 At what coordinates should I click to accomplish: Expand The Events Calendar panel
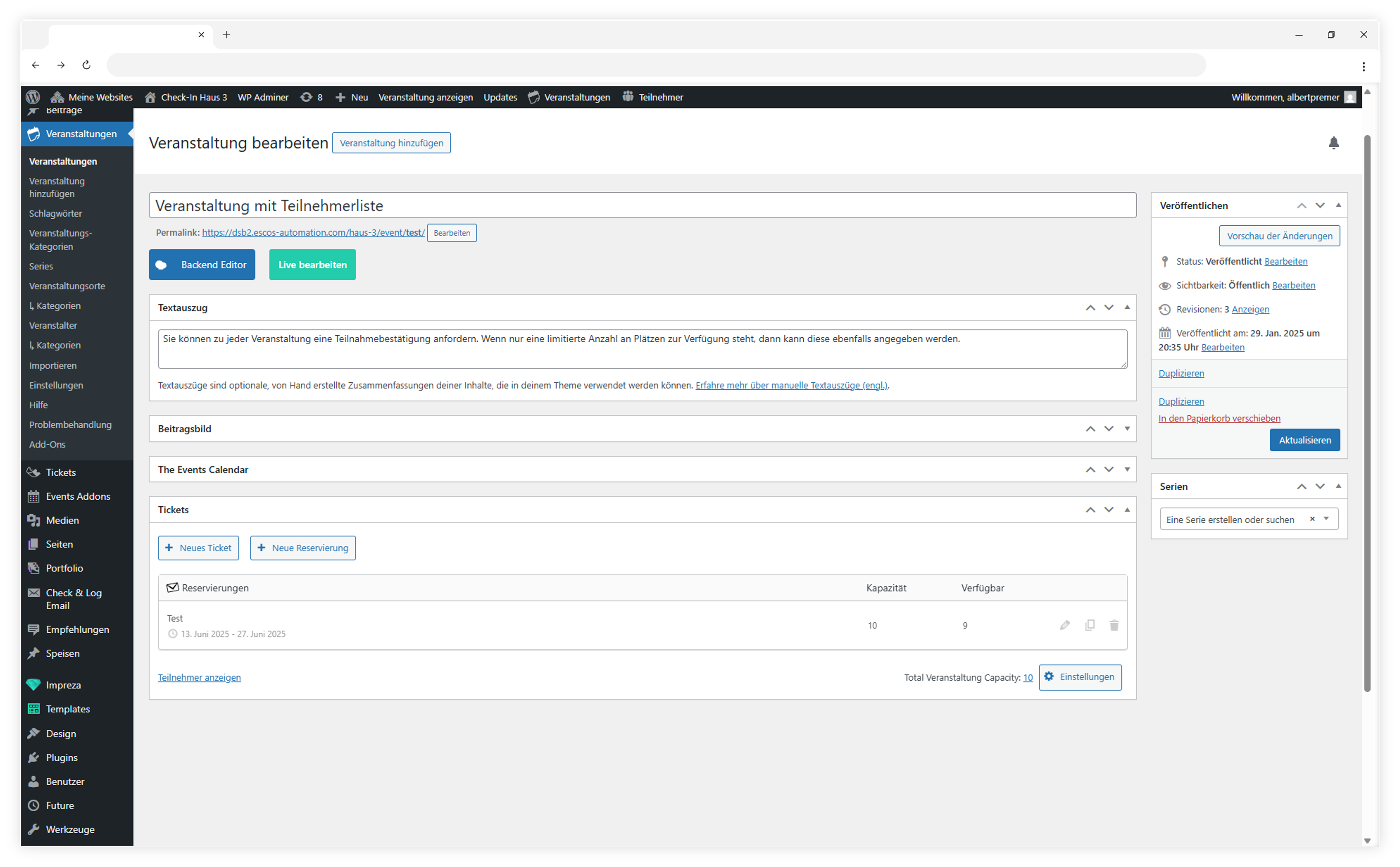click(1127, 469)
